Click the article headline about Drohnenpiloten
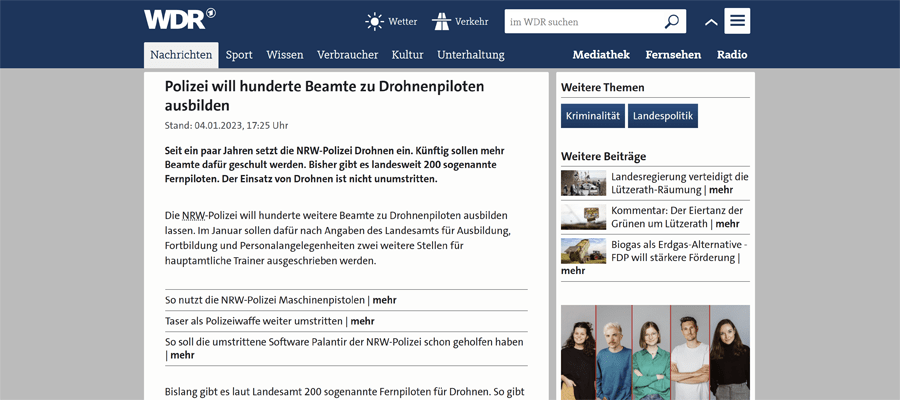 pyautogui.click(x=325, y=96)
